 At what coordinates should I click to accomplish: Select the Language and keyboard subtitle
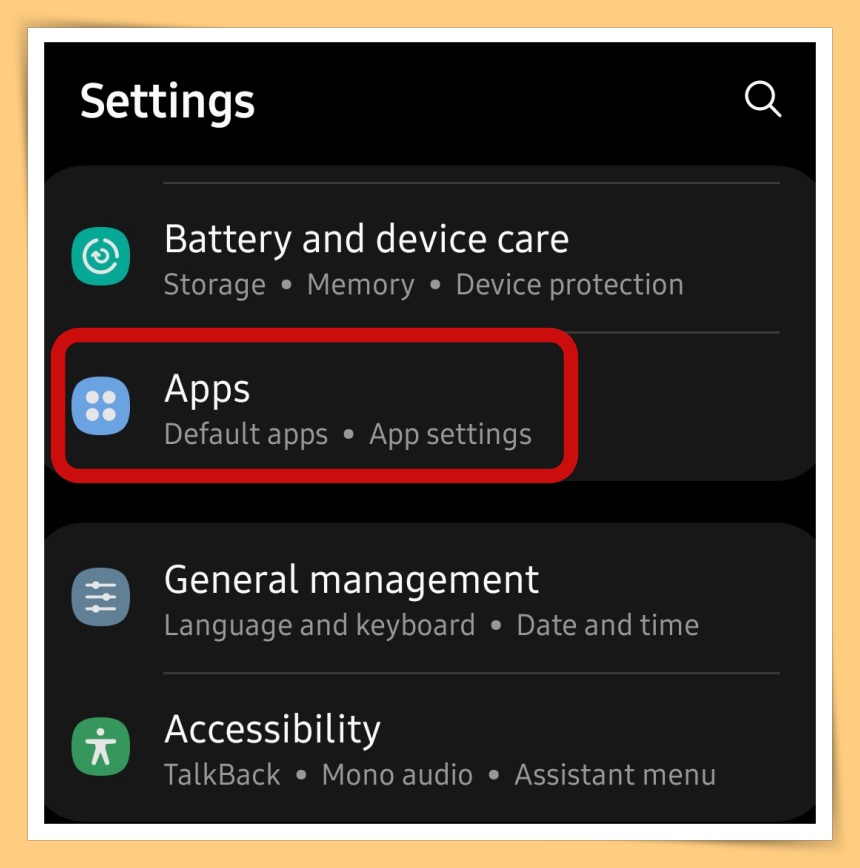click(x=320, y=626)
